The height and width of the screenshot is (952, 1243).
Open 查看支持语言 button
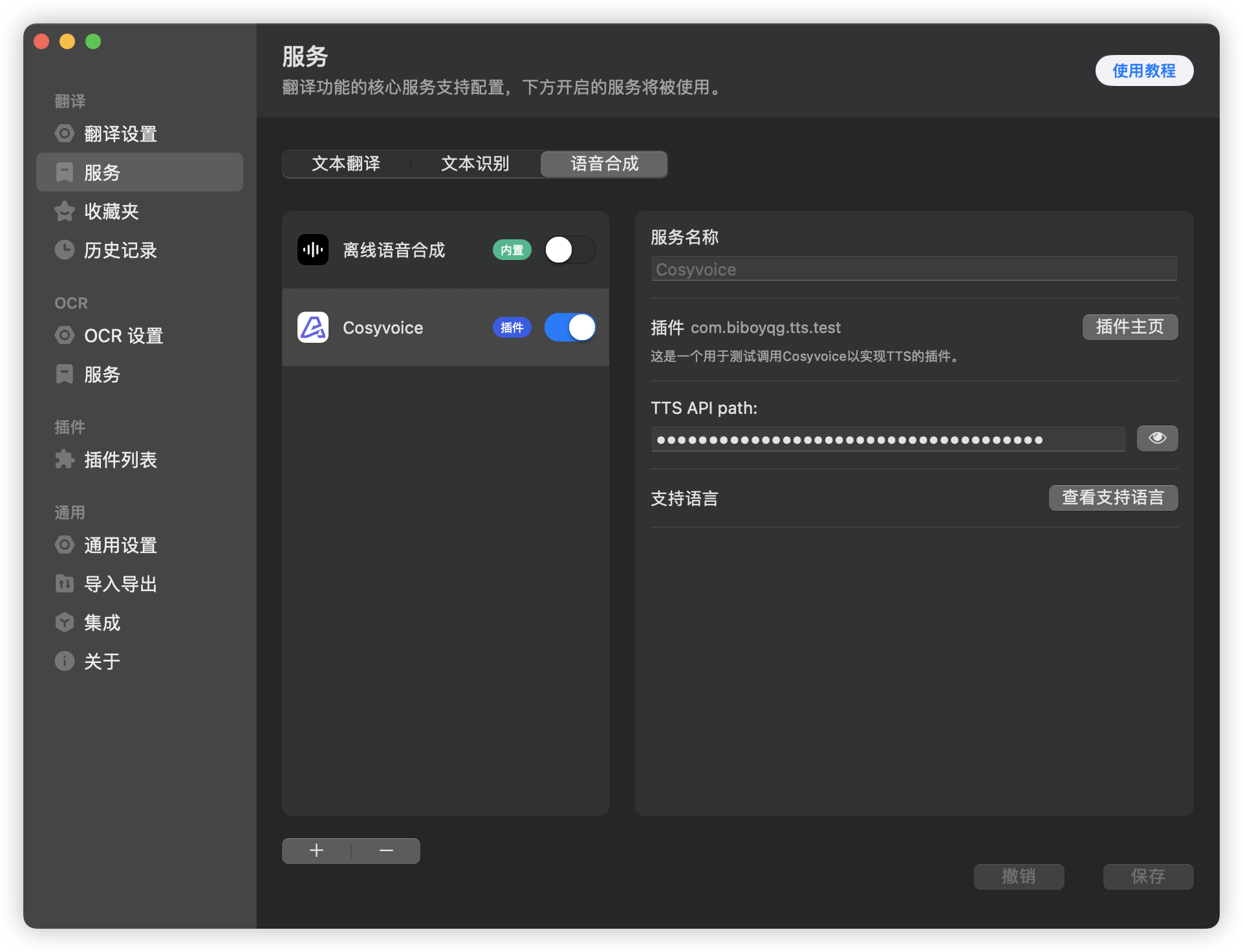(1113, 498)
